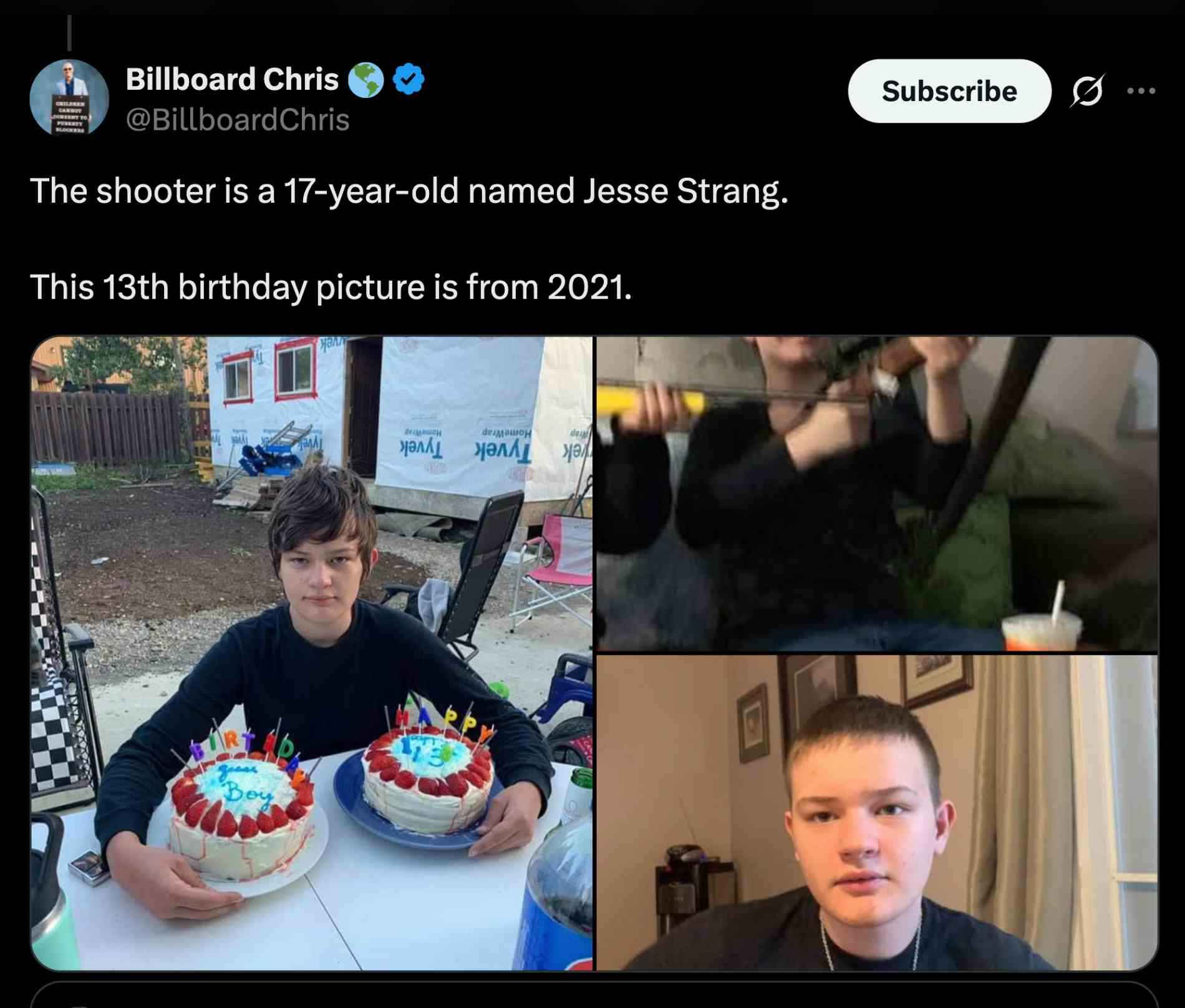The width and height of the screenshot is (1185, 1008).
Task: Click the Subscribe button
Action: 949,91
